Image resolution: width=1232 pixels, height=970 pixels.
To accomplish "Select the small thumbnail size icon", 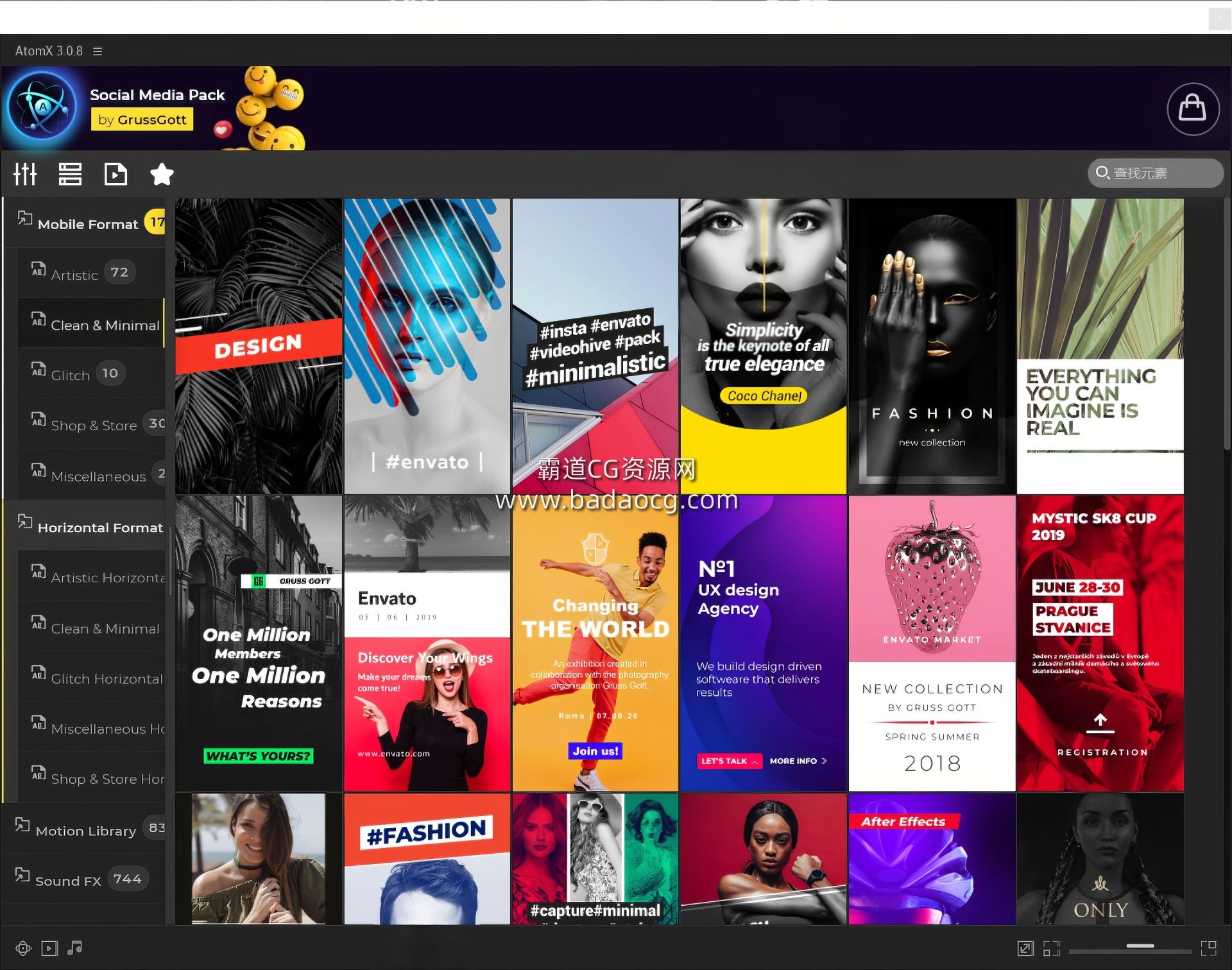I will 1051,948.
